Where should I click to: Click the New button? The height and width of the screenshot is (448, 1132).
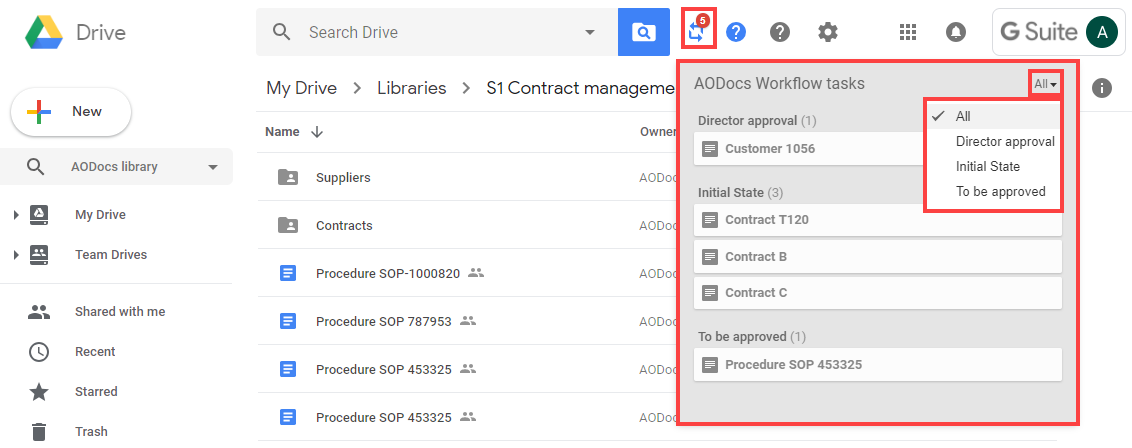click(x=71, y=112)
